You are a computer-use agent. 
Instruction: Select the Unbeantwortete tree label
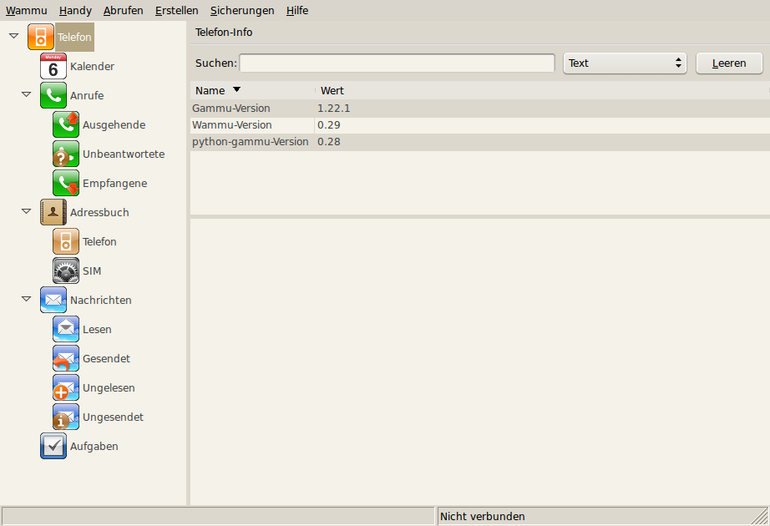(123, 154)
